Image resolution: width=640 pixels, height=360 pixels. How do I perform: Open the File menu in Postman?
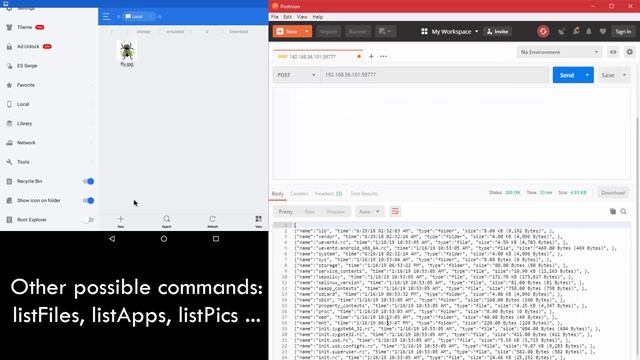[x=275, y=17]
